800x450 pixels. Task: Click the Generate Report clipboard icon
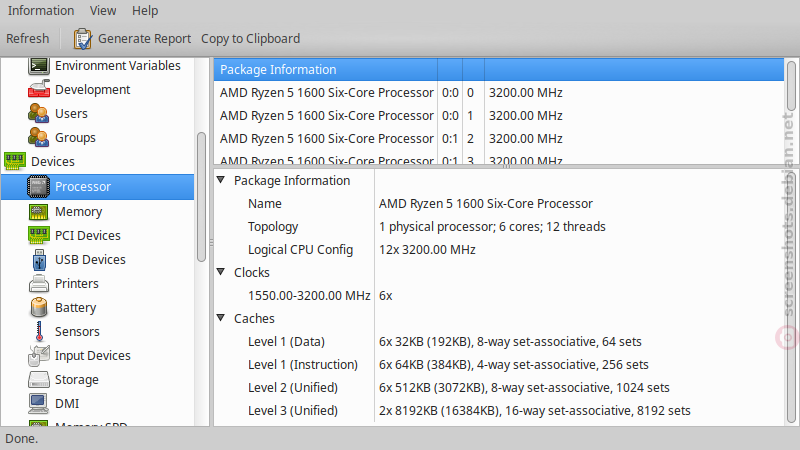[83, 39]
